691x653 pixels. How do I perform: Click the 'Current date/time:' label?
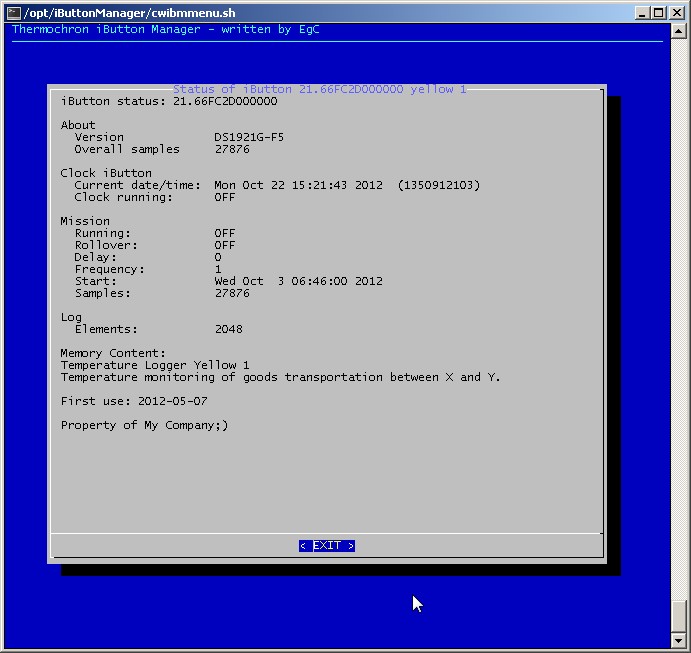click(x=137, y=185)
